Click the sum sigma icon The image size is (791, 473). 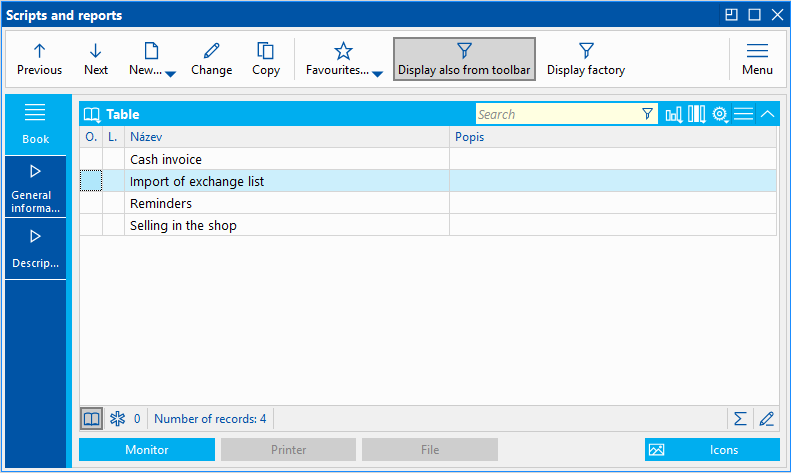(740, 419)
